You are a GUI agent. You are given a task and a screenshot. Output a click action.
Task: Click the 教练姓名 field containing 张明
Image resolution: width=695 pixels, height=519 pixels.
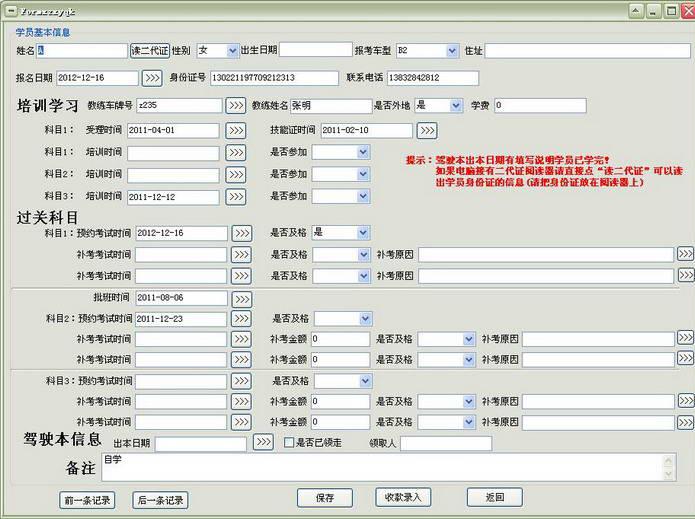331,105
